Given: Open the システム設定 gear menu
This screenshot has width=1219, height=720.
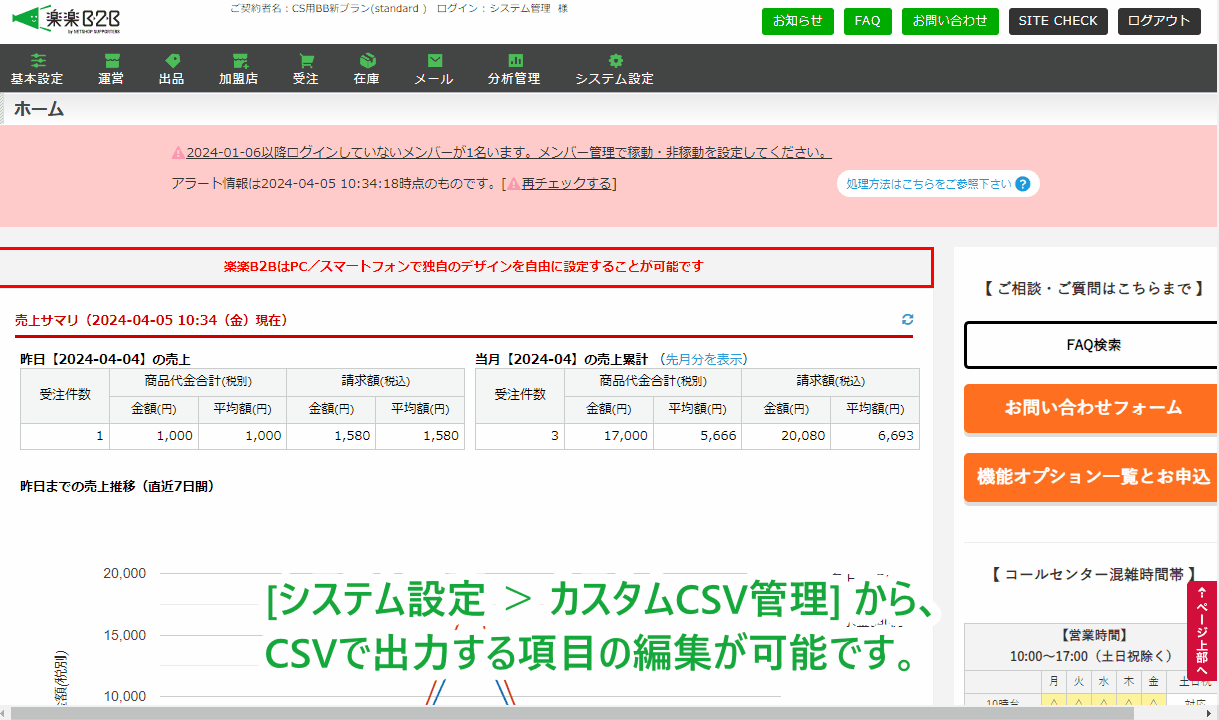Looking at the screenshot, I should 614,61.
